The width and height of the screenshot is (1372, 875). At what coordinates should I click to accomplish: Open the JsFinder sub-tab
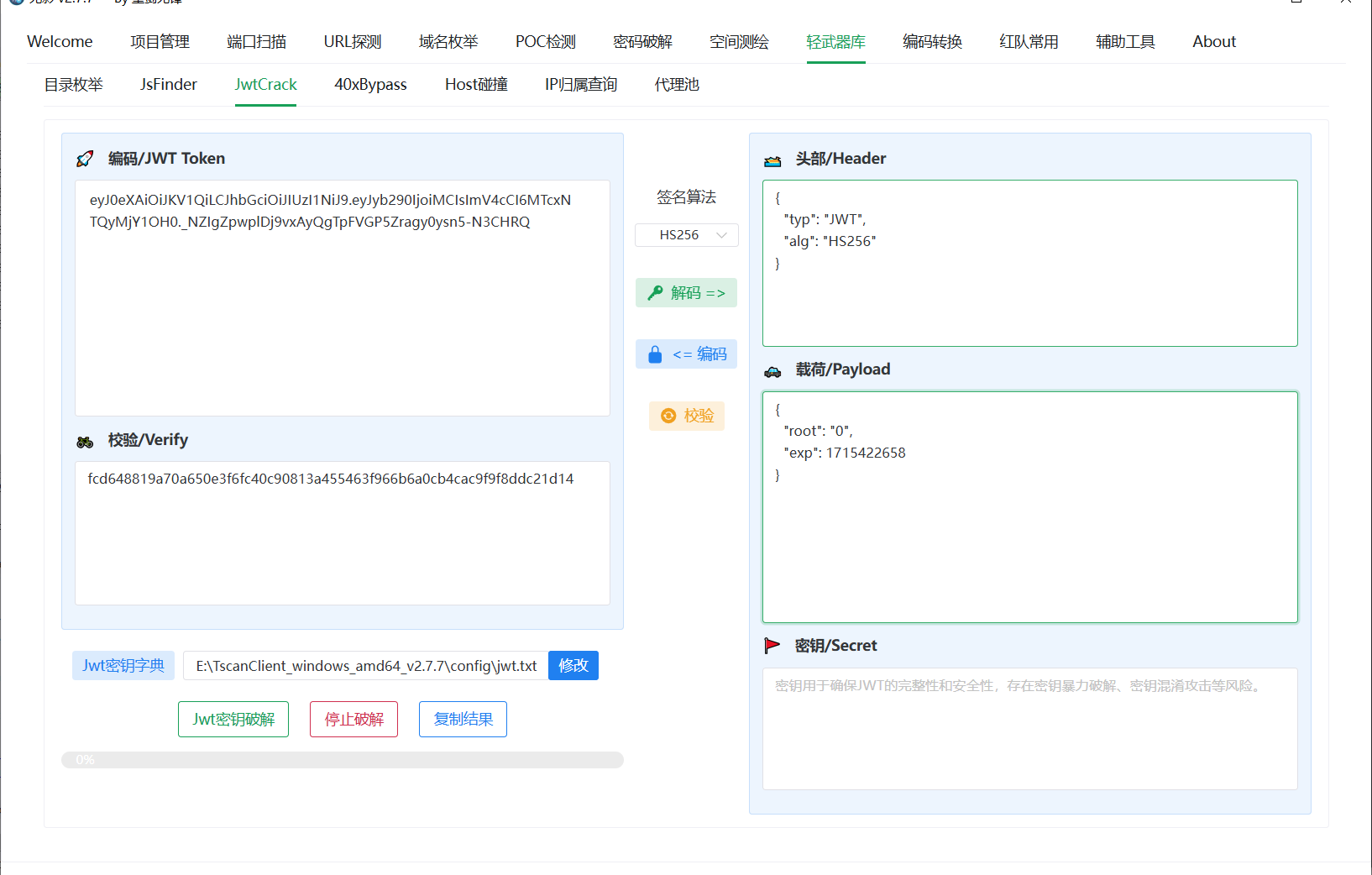click(169, 84)
